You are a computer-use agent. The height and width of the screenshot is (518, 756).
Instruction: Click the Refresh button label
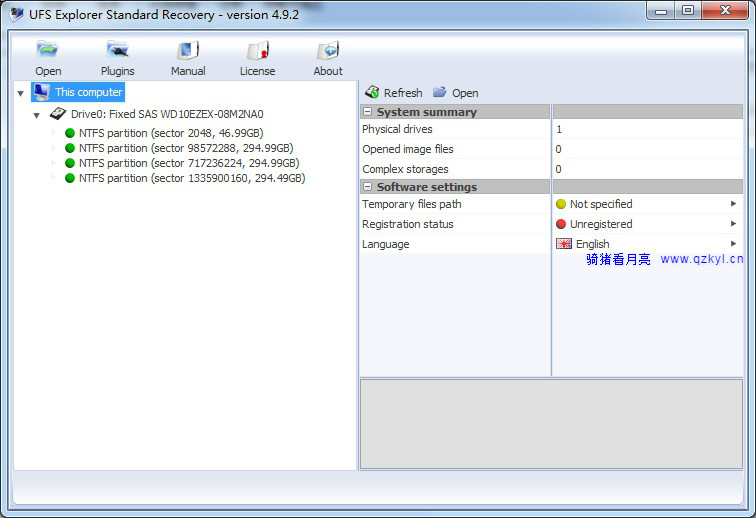point(403,93)
